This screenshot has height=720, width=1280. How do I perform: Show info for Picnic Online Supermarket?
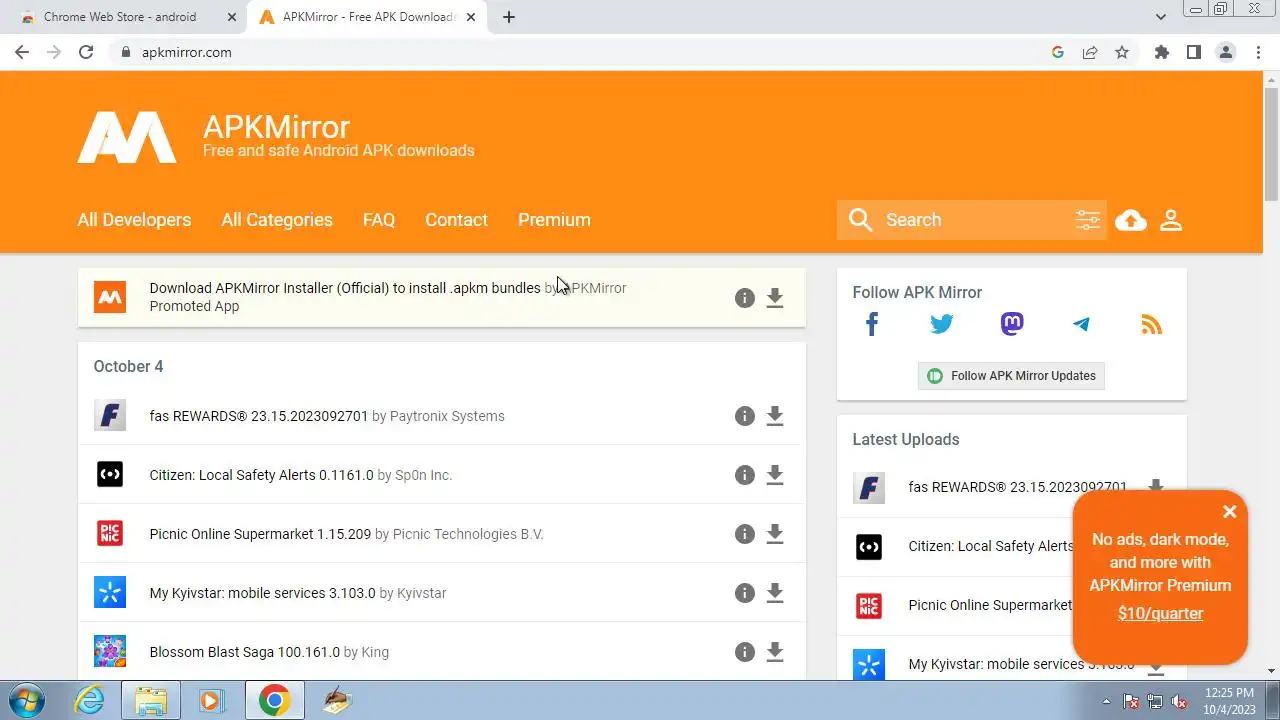coord(744,534)
